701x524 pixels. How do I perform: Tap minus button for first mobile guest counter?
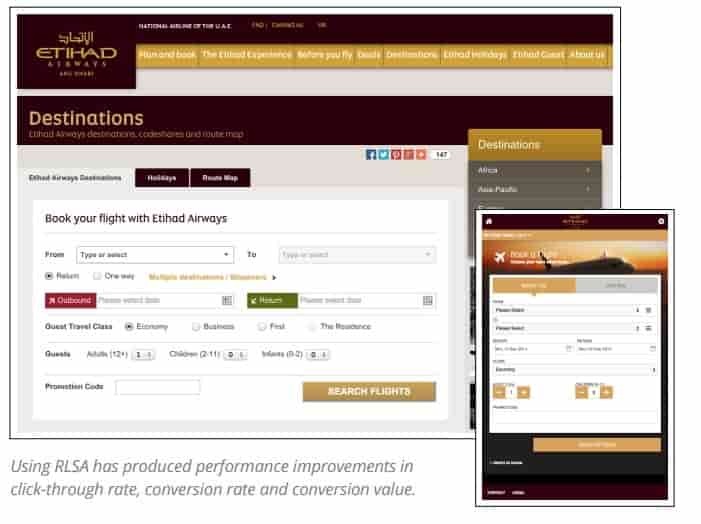point(499,393)
